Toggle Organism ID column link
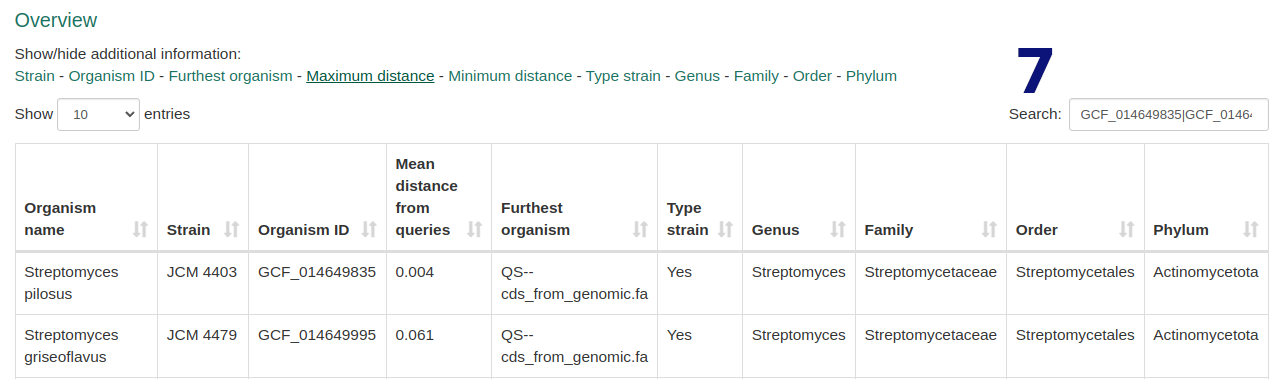1281x379 pixels. pos(111,76)
